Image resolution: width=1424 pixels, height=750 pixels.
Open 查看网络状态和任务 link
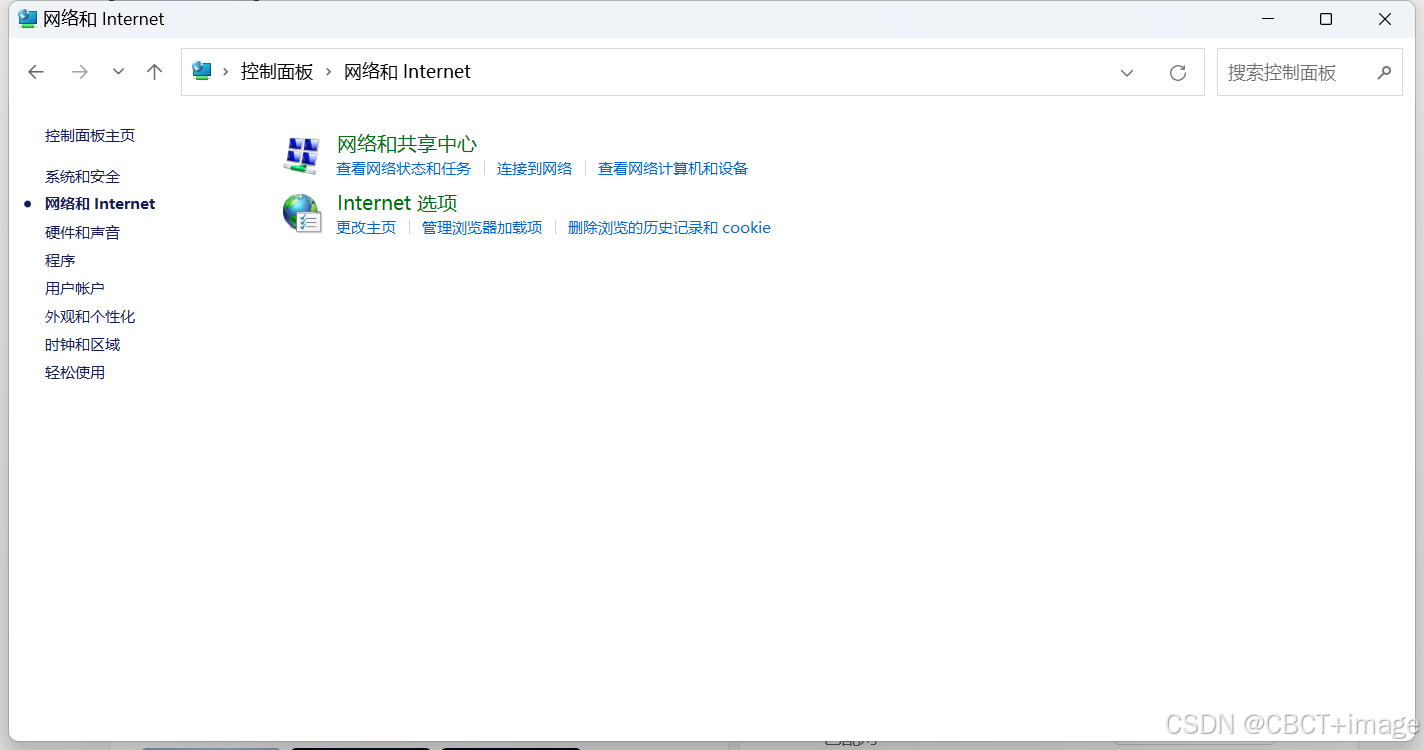click(x=403, y=169)
